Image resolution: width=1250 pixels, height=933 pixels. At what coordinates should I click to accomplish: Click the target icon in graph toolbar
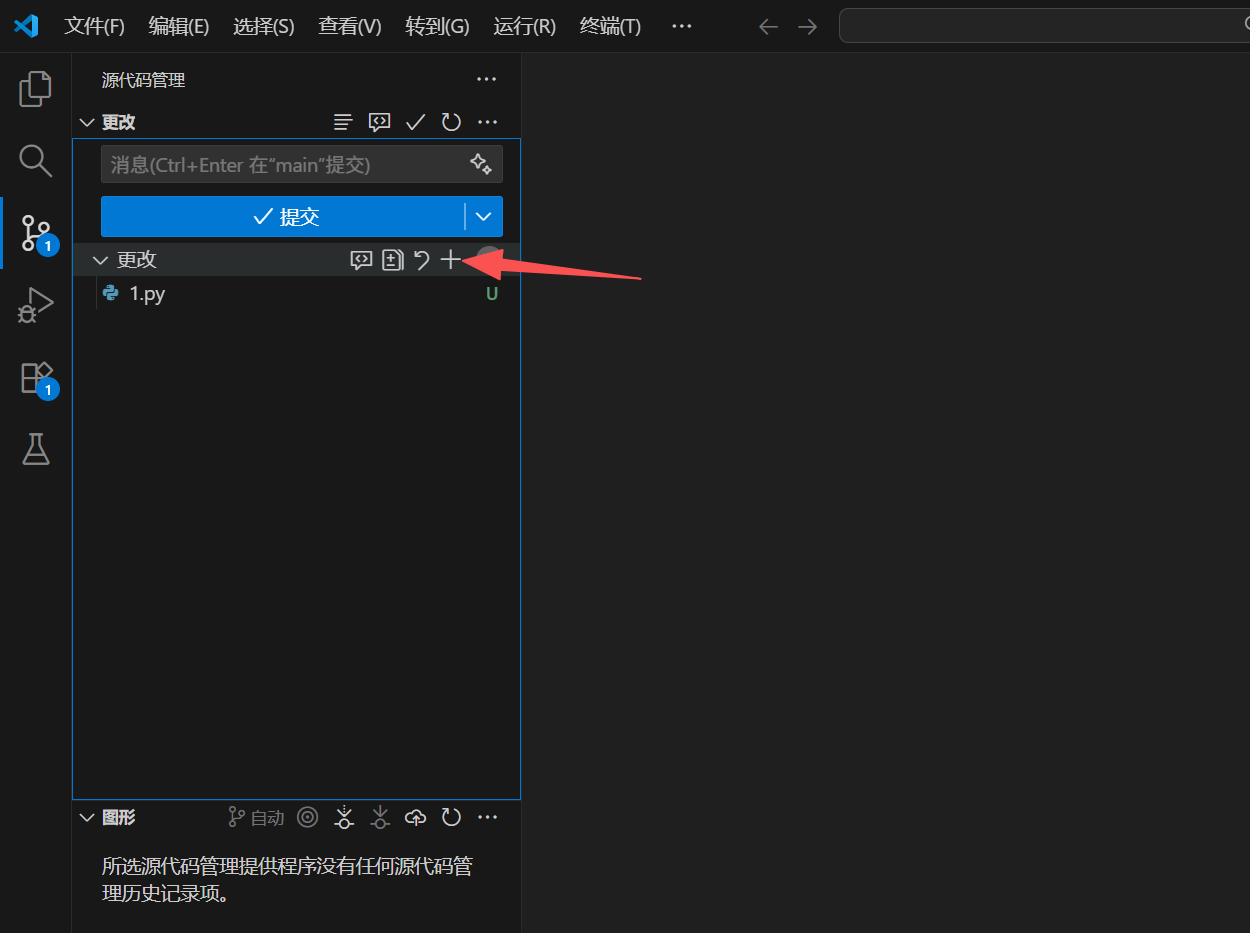point(308,818)
